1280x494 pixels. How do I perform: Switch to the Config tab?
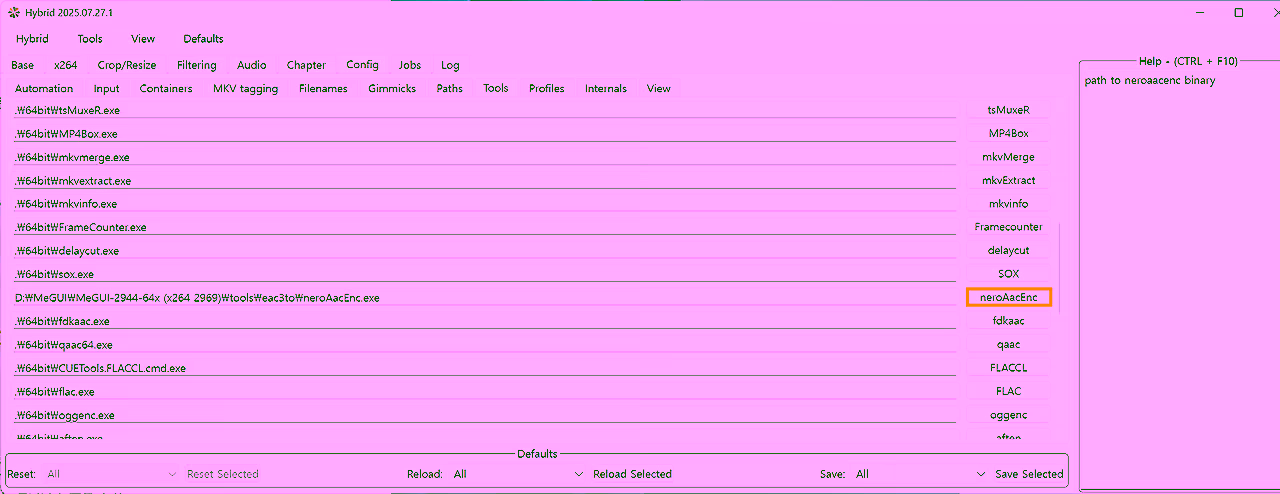tap(362, 65)
